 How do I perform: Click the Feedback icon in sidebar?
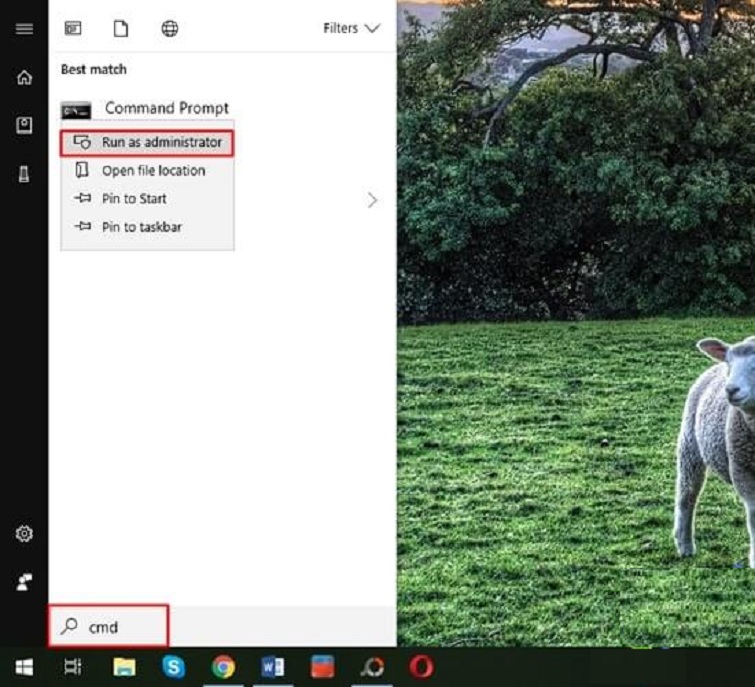tap(24, 582)
